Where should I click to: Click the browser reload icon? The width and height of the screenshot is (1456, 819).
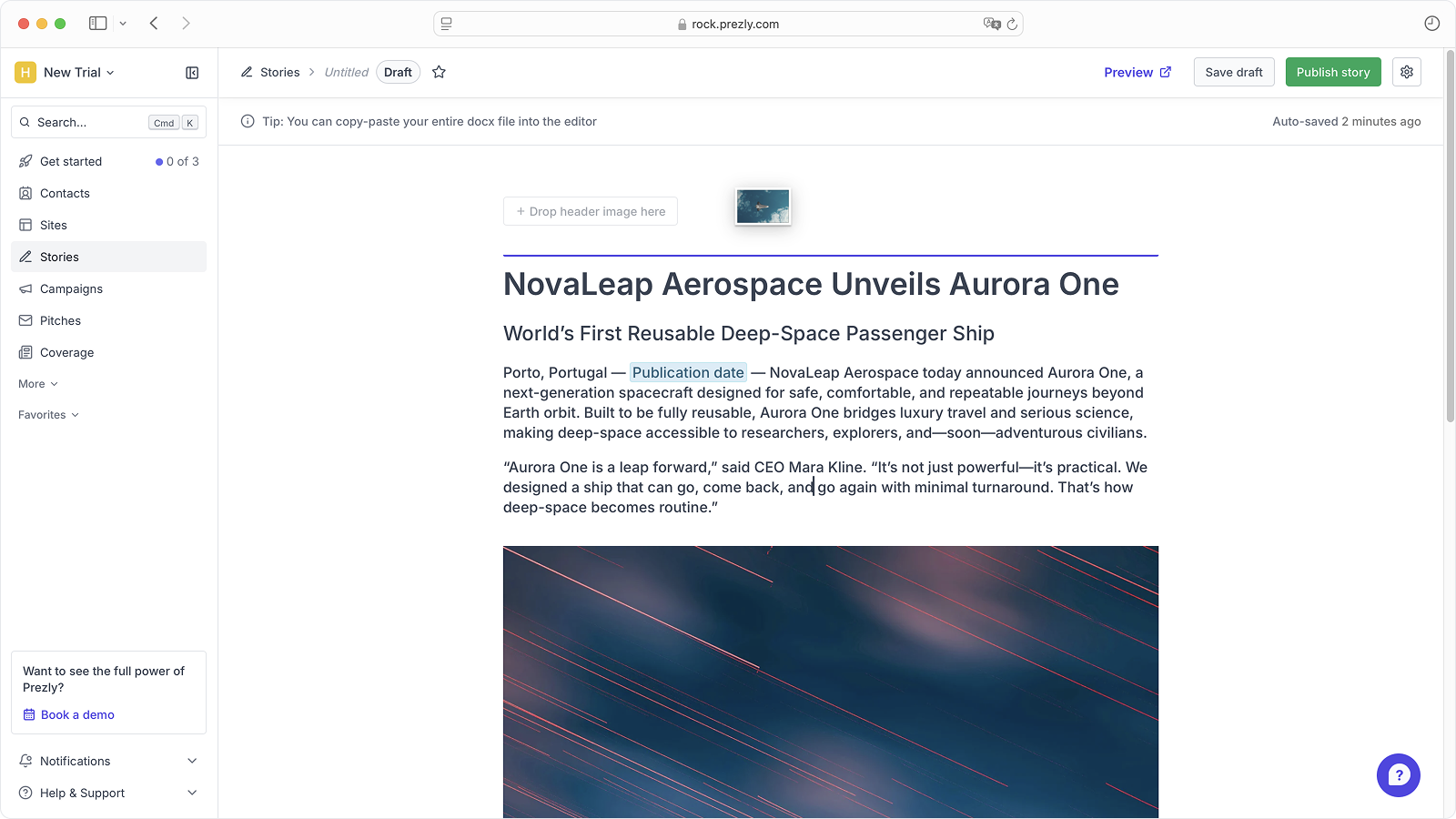point(1012,24)
